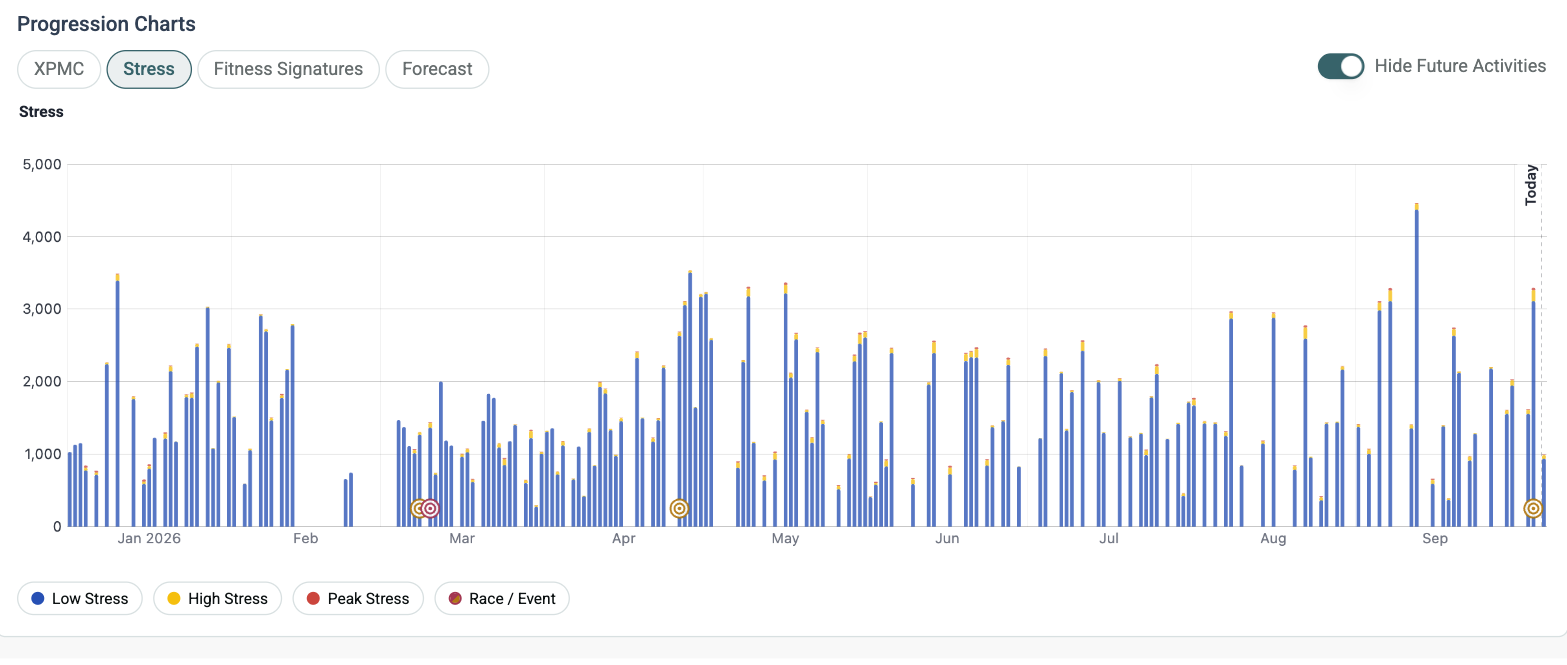Toggle the High Stress legend item
The width and height of the screenshot is (1567, 665).
pos(217,598)
